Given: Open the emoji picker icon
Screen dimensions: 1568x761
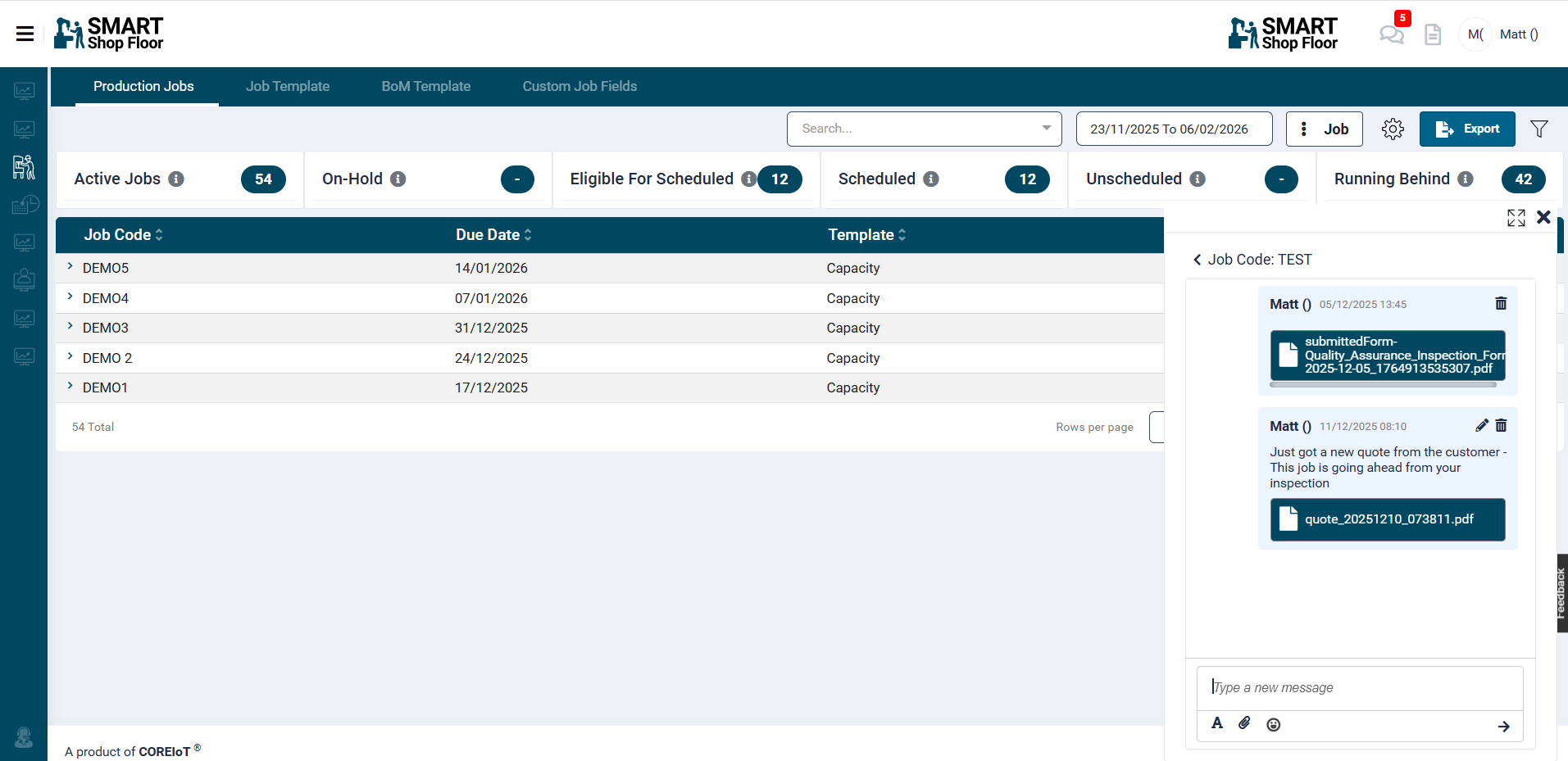Looking at the screenshot, I should 1273,724.
